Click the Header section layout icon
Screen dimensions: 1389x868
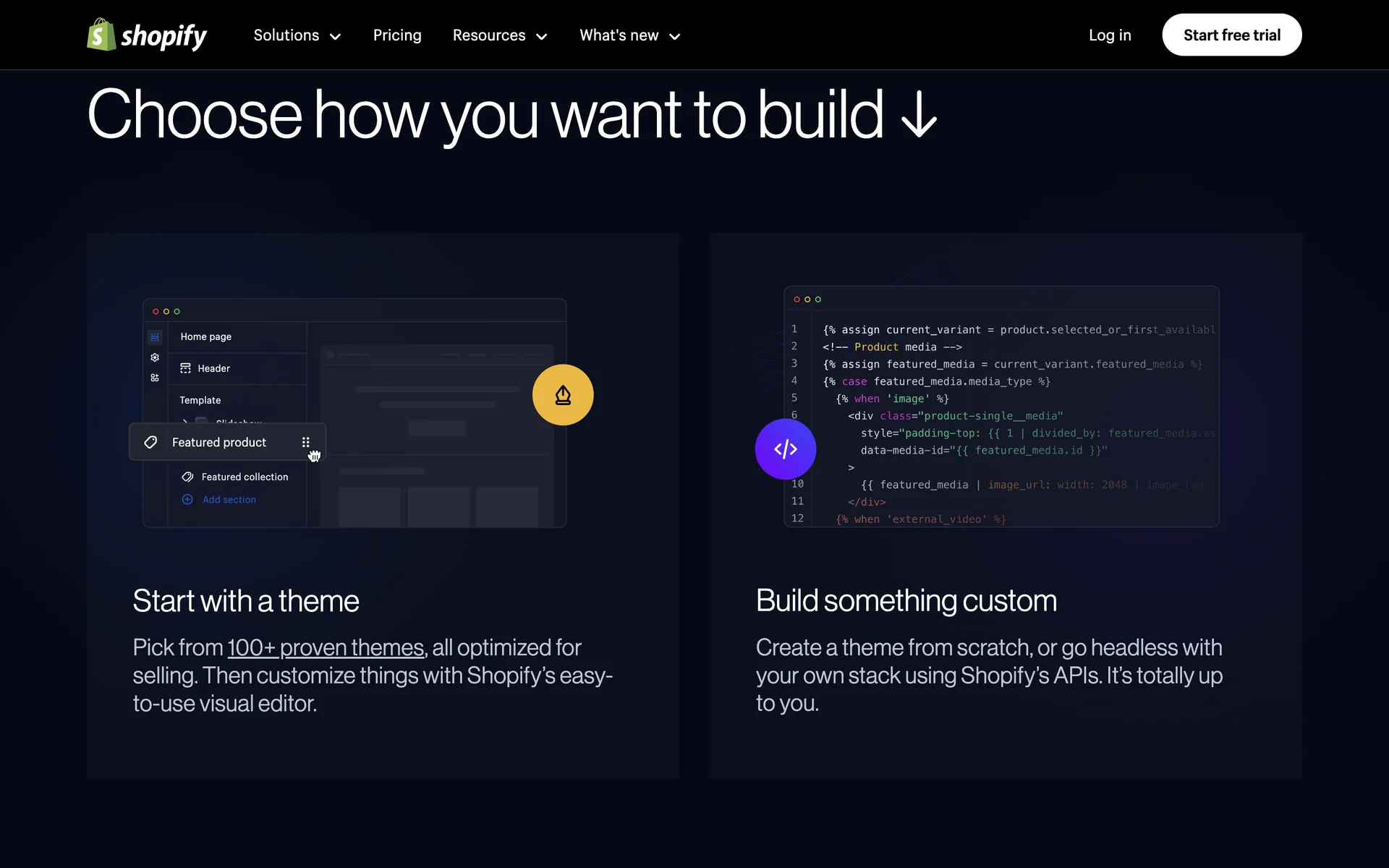186,368
